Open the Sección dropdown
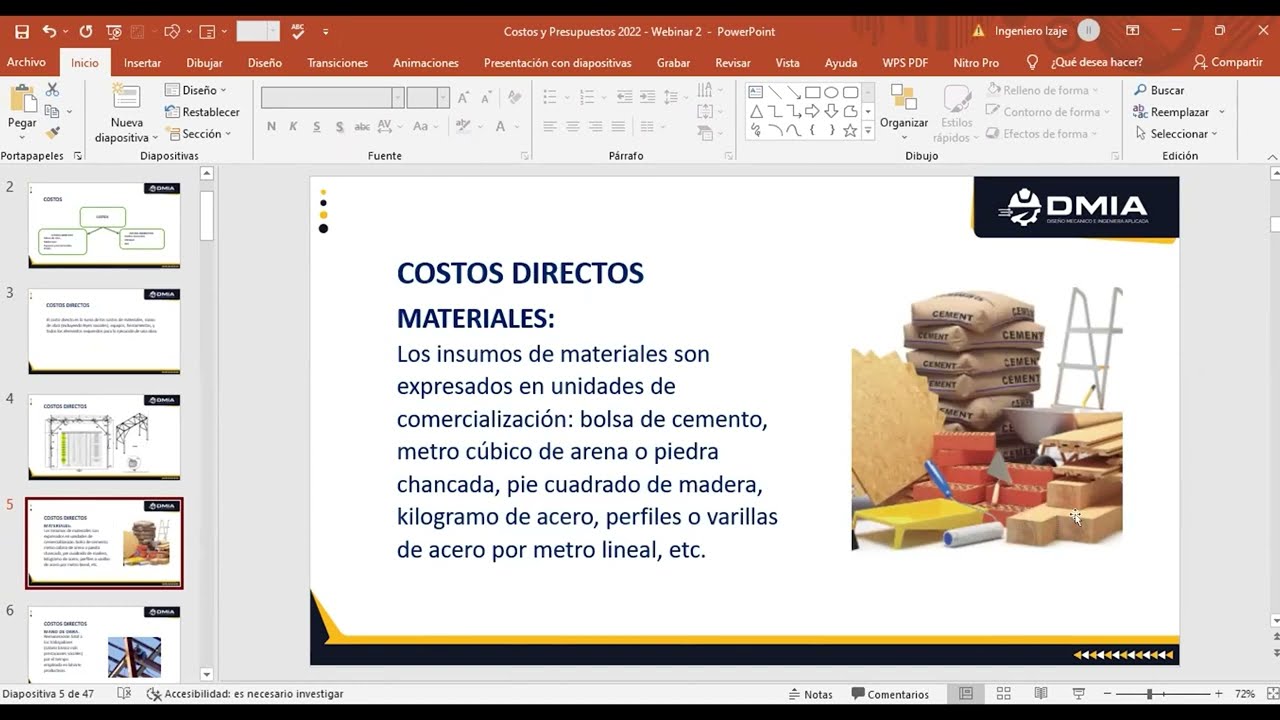The width and height of the screenshot is (1280, 720). [x=199, y=134]
